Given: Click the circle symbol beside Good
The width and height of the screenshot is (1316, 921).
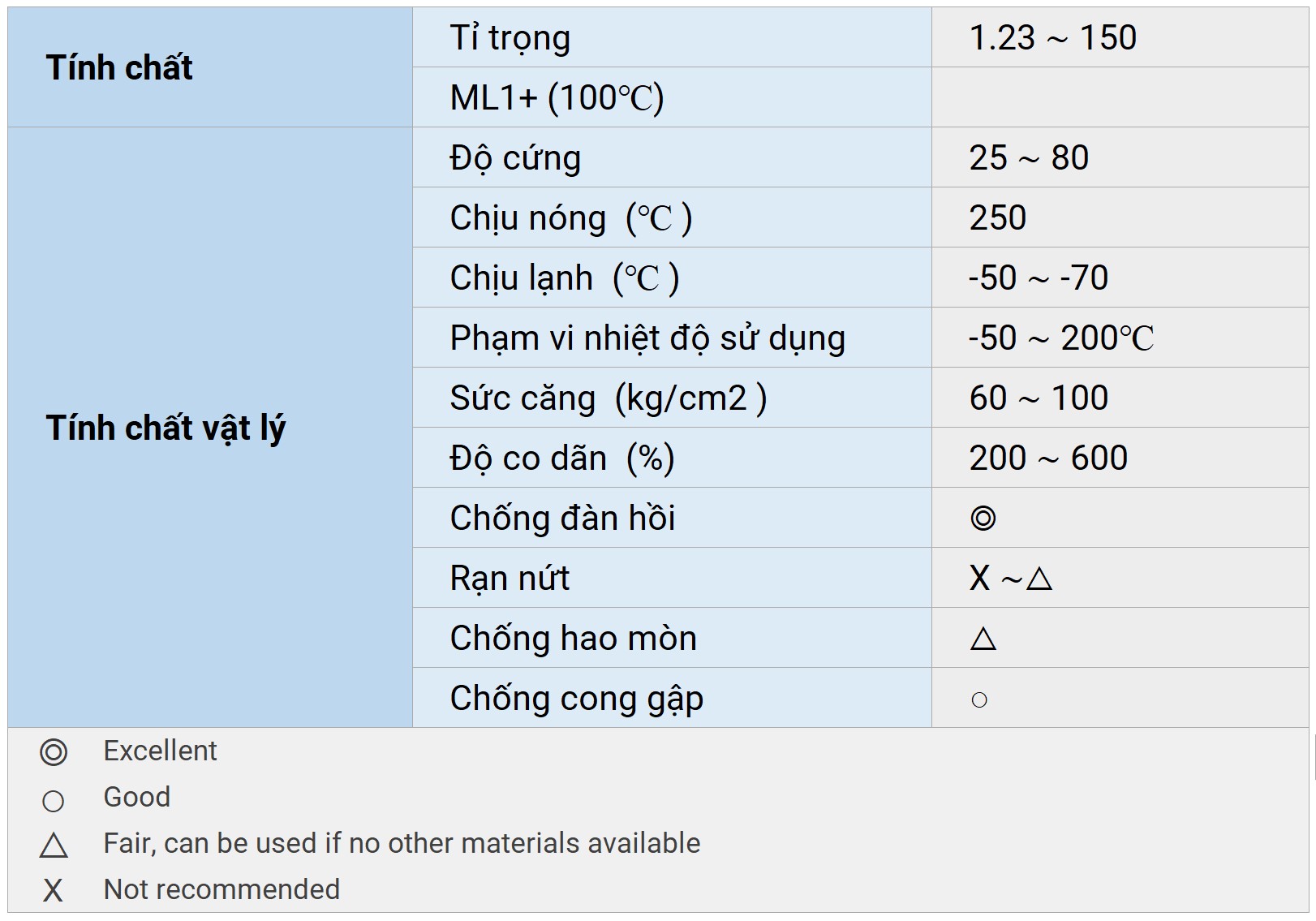Looking at the screenshot, I should [53, 801].
